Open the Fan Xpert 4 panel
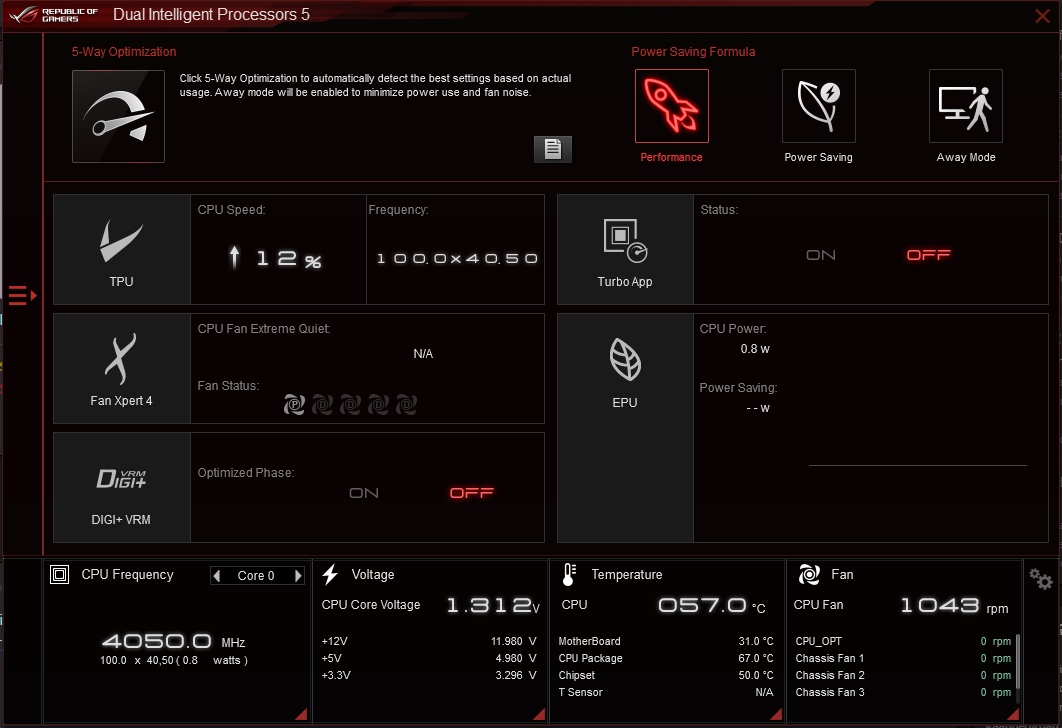 (122, 368)
